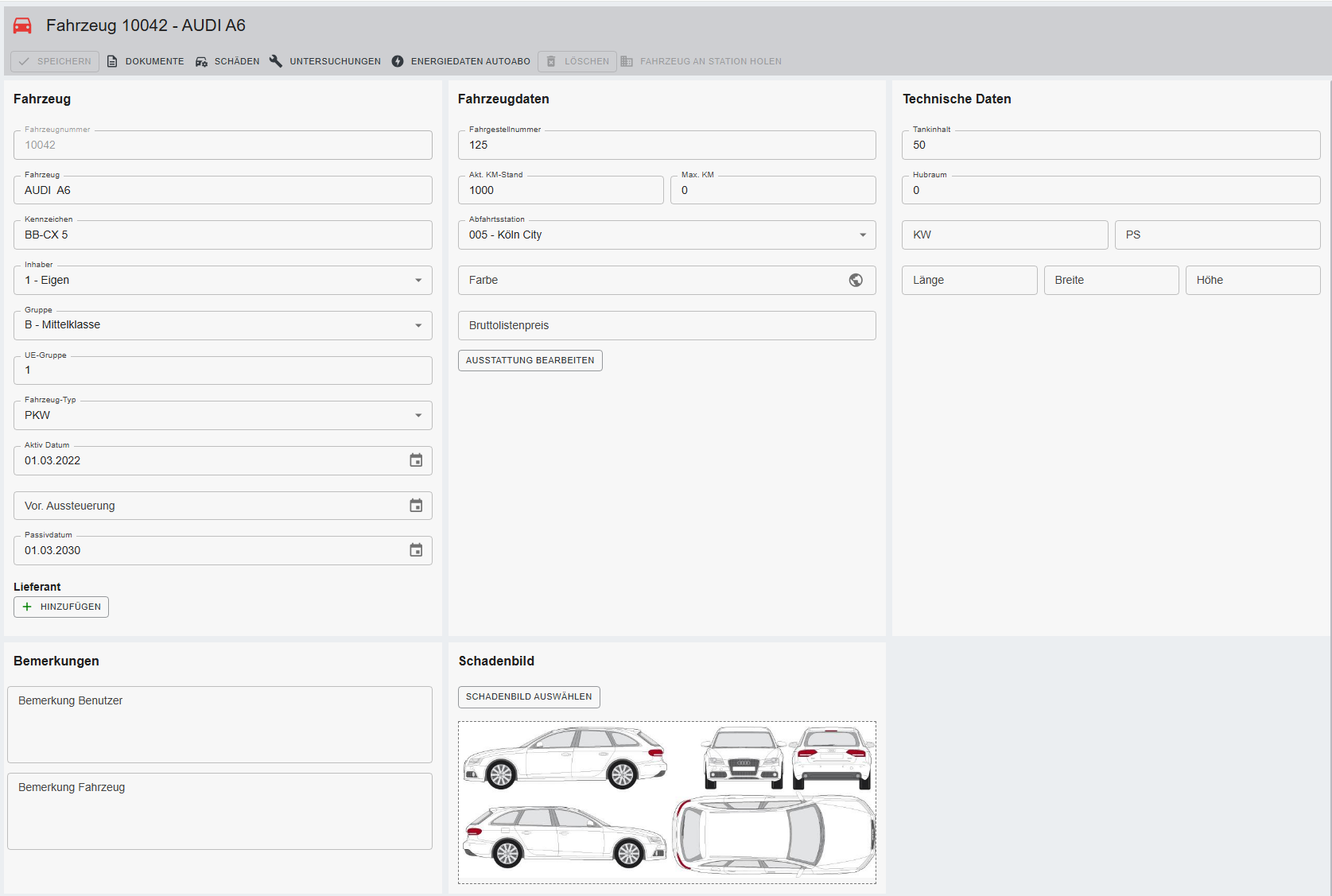Open calendar picker for Aktiv Datum
Image resolution: width=1332 pixels, height=896 pixels.
[x=416, y=460]
